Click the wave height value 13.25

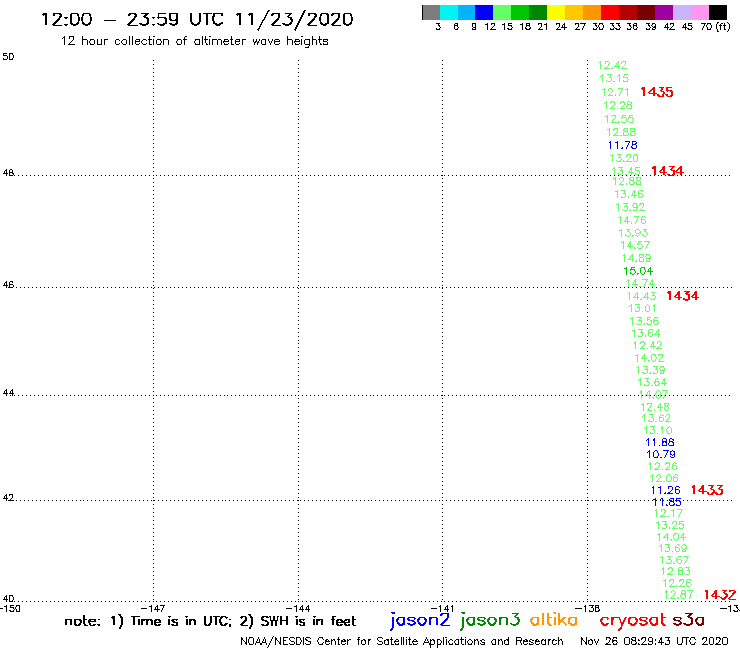[x=670, y=525]
